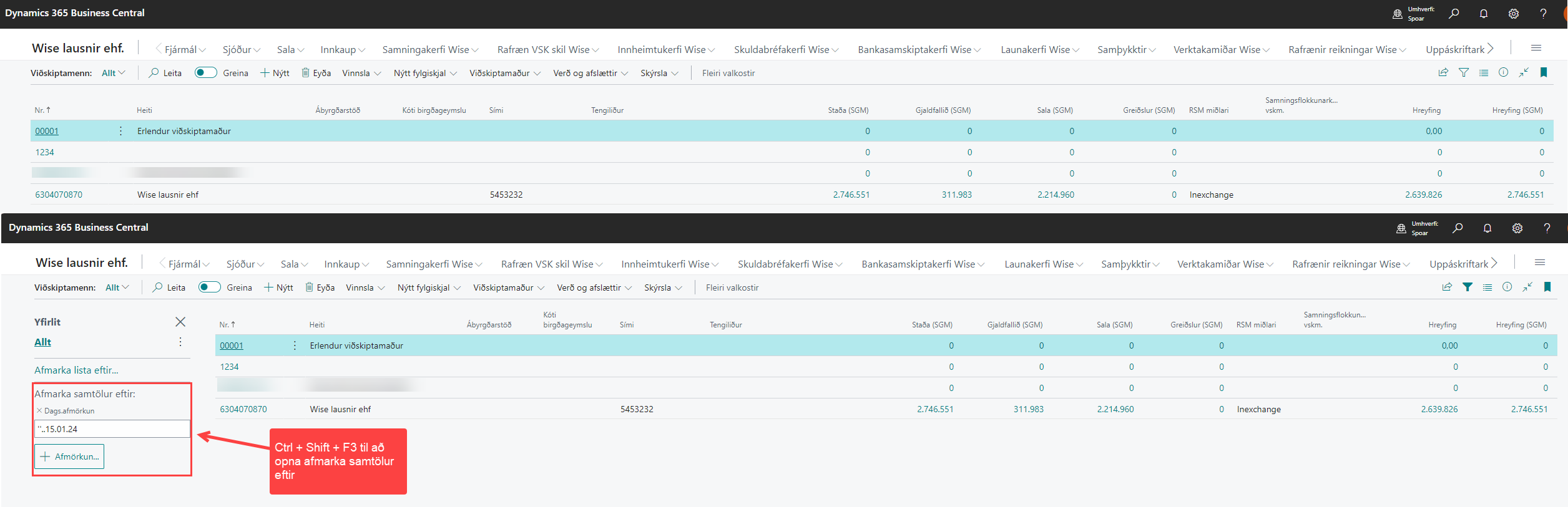Expand Nýtt fylgiskjal dropdown in upper toolbar

click(x=425, y=73)
